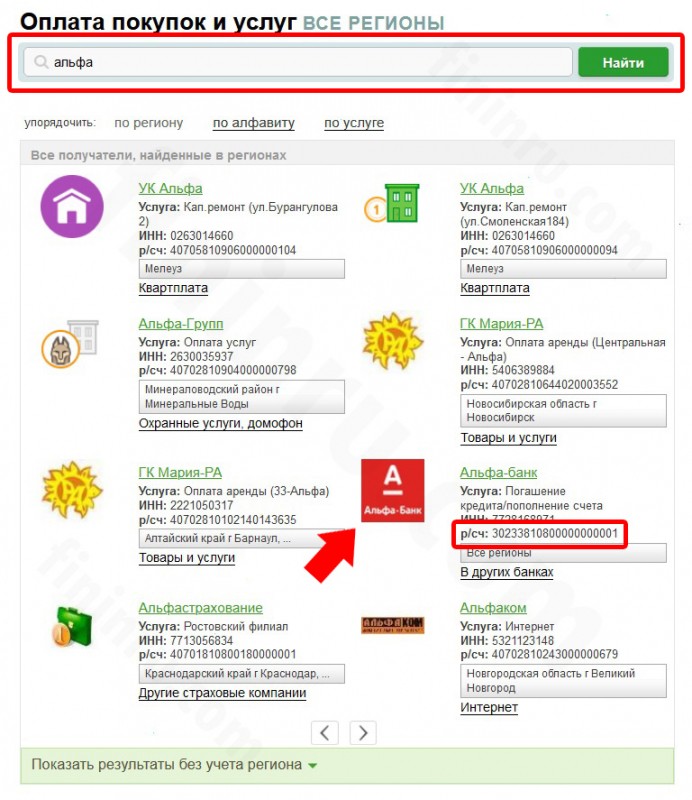Click the Мария-РА sun logo for Центральная - Альфа
Screen dimensions: 692x800
coord(392,341)
